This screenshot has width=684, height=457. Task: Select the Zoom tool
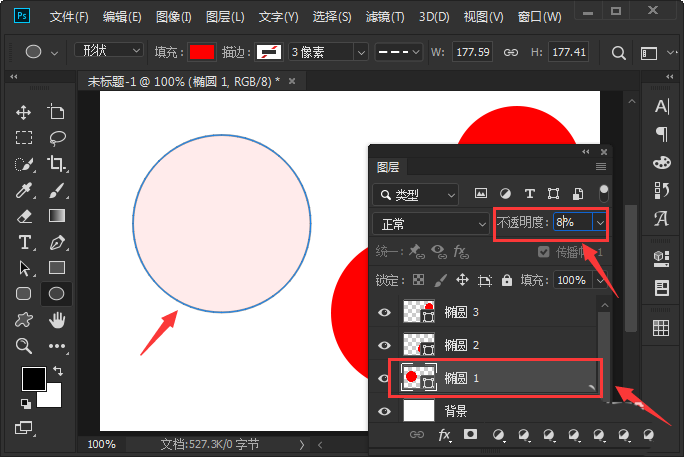(24, 346)
